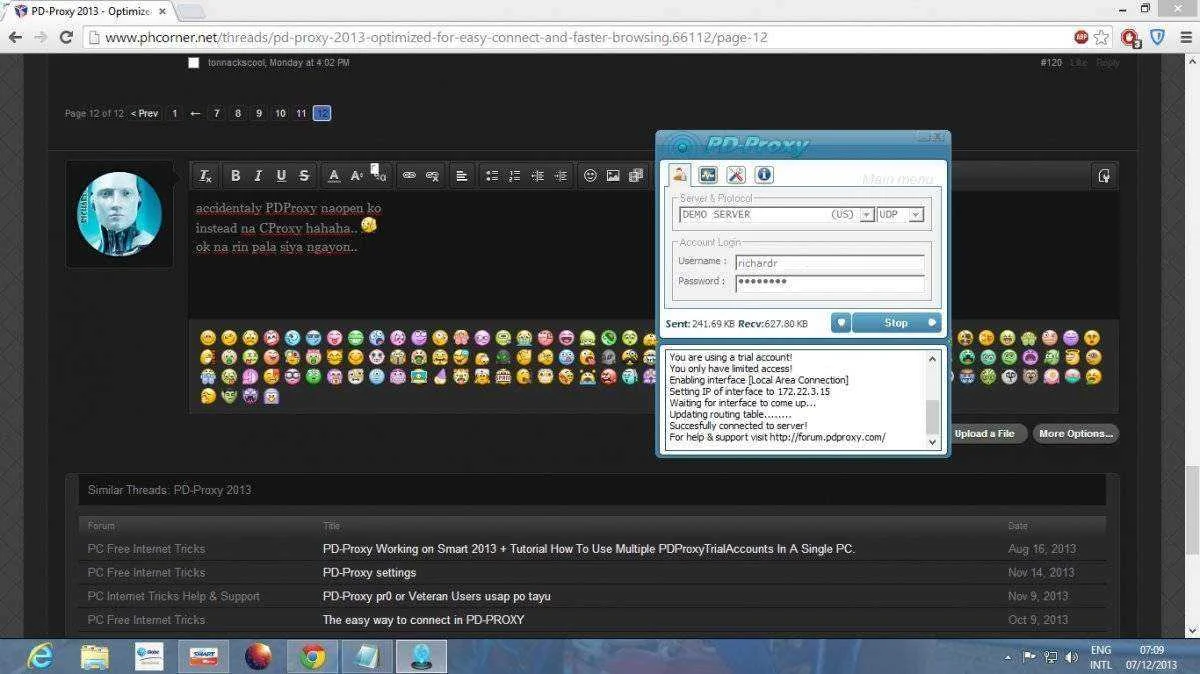Screen dimensions: 1200x674
Task: Toggle strikethrough formatting in the reply editor
Action: [x=304, y=175]
